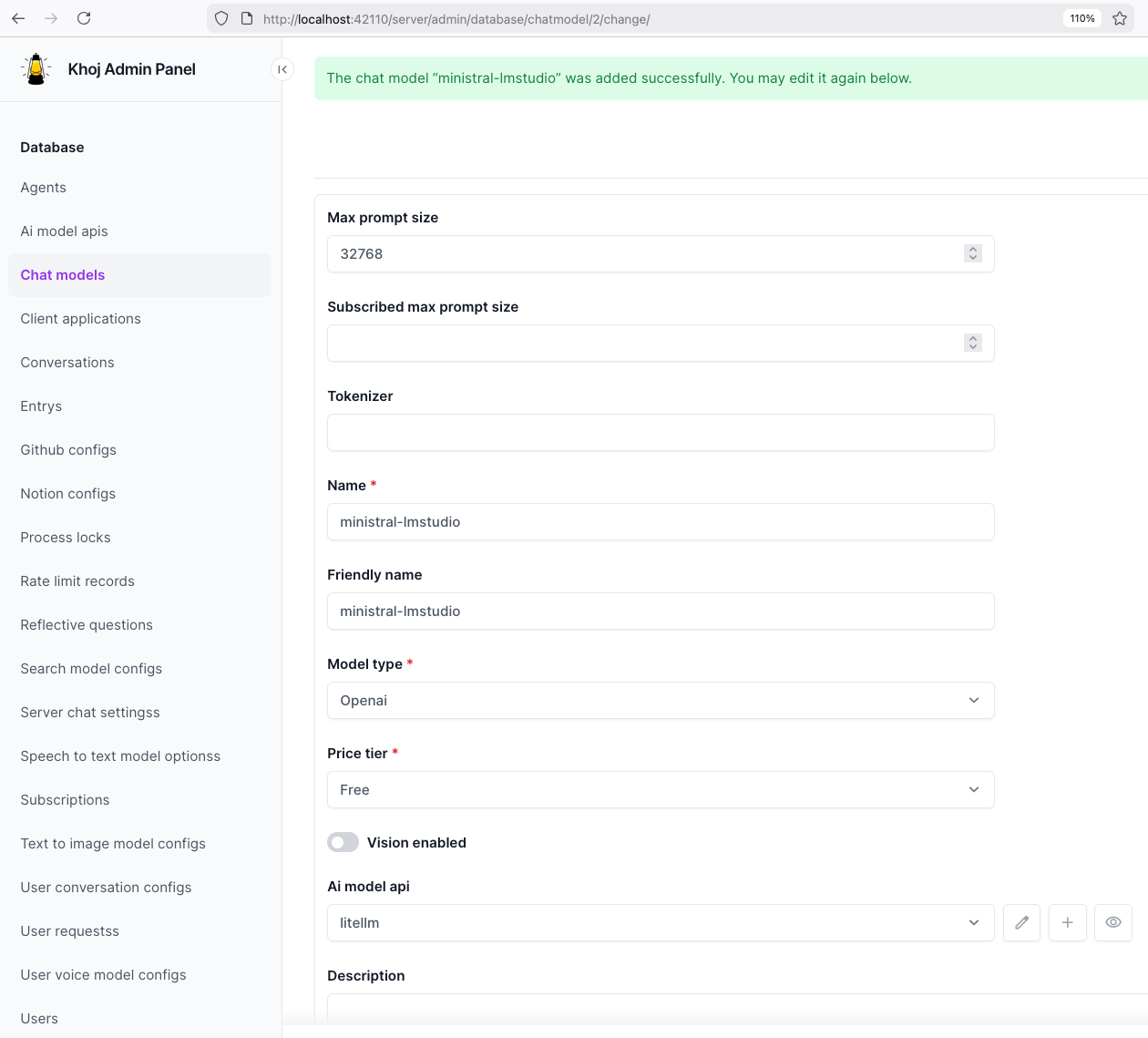Click into the Description text area
This screenshot has height=1038, width=1148.
(737, 1008)
